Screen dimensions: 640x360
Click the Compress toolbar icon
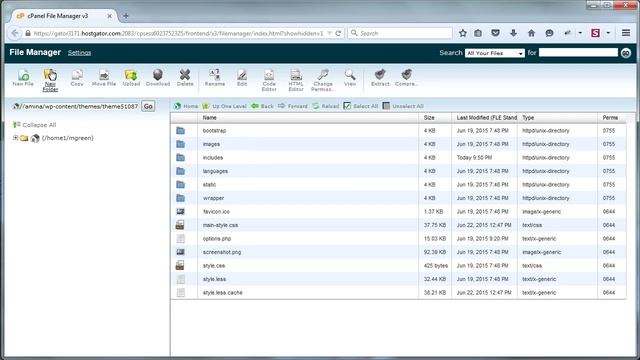coord(406,78)
